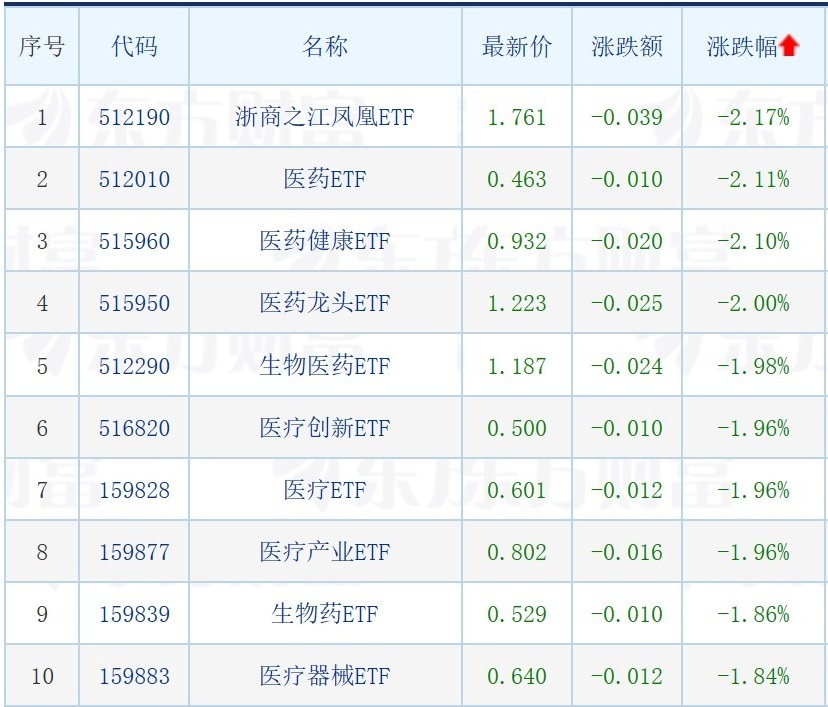Image resolution: width=828 pixels, height=707 pixels.
Task: Click fund code 512010
Action: click(134, 180)
